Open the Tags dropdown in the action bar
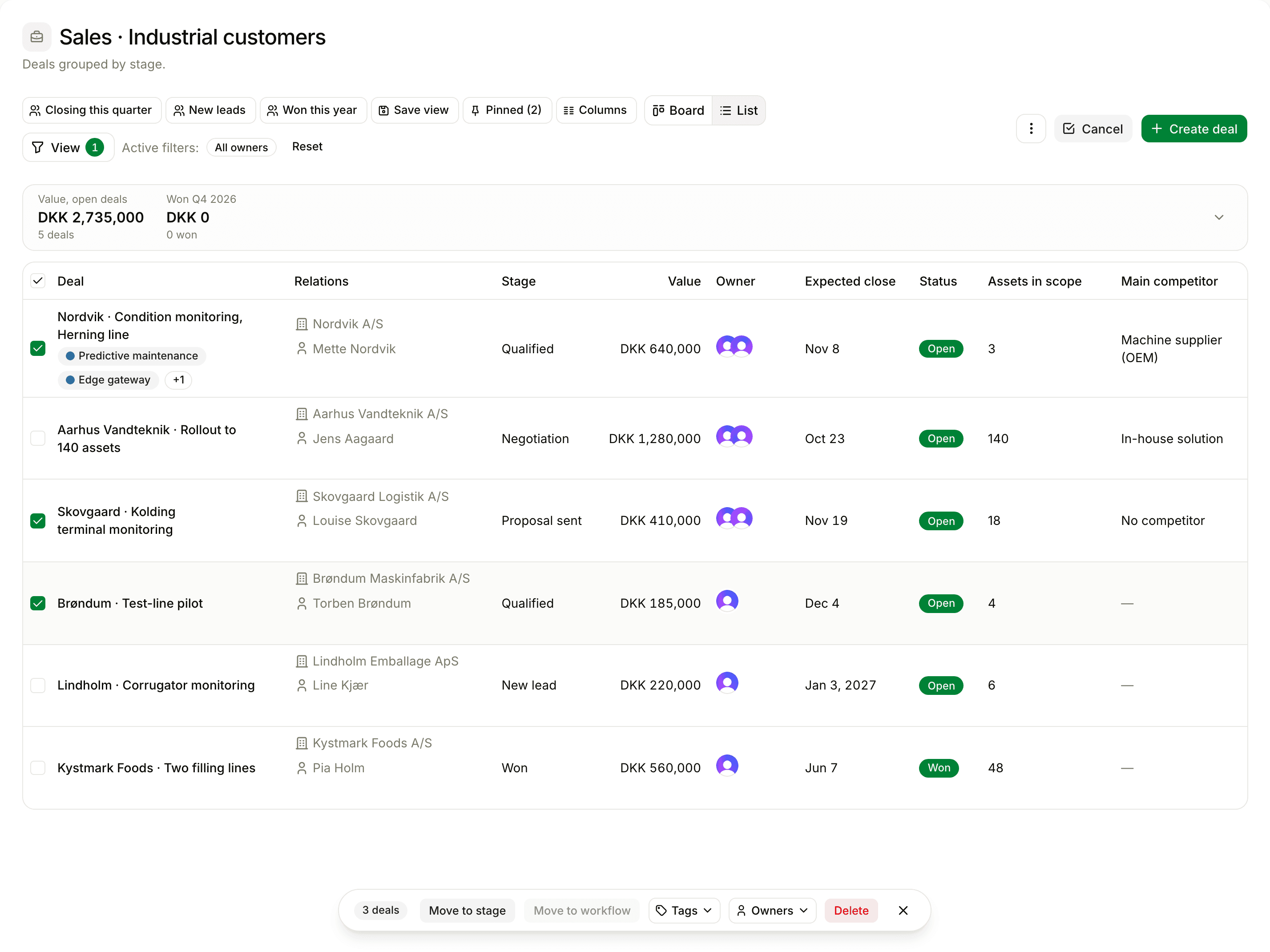This screenshot has width=1270, height=952. pos(684,911)
